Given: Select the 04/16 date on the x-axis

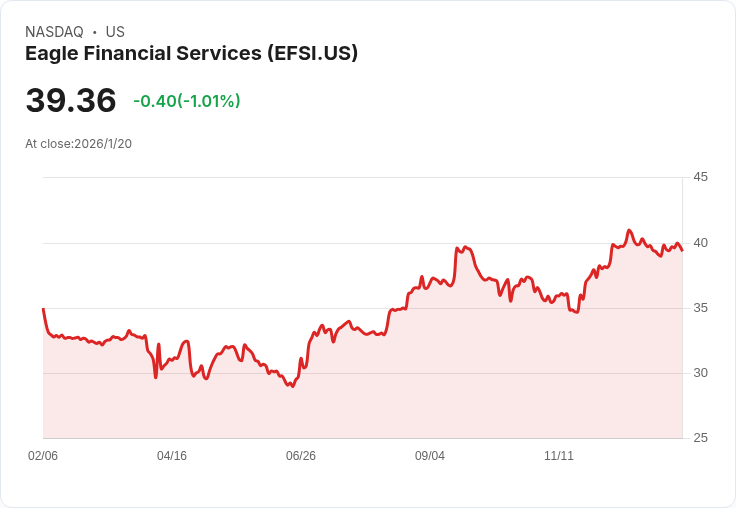Looking at the screenshot, I should [x=172, y=456].
